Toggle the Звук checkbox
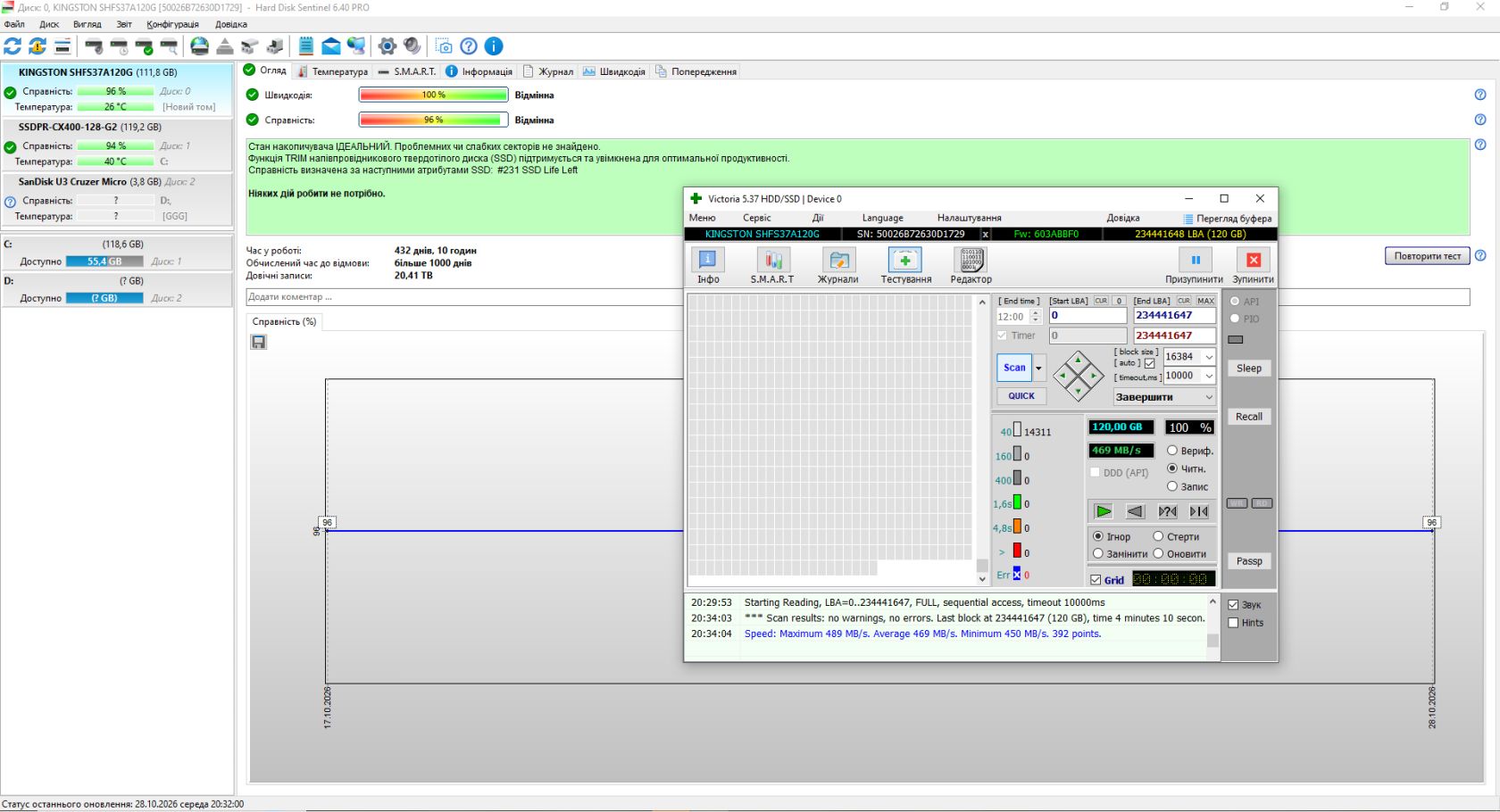1500x812 pixels. tap(1233, 605)
